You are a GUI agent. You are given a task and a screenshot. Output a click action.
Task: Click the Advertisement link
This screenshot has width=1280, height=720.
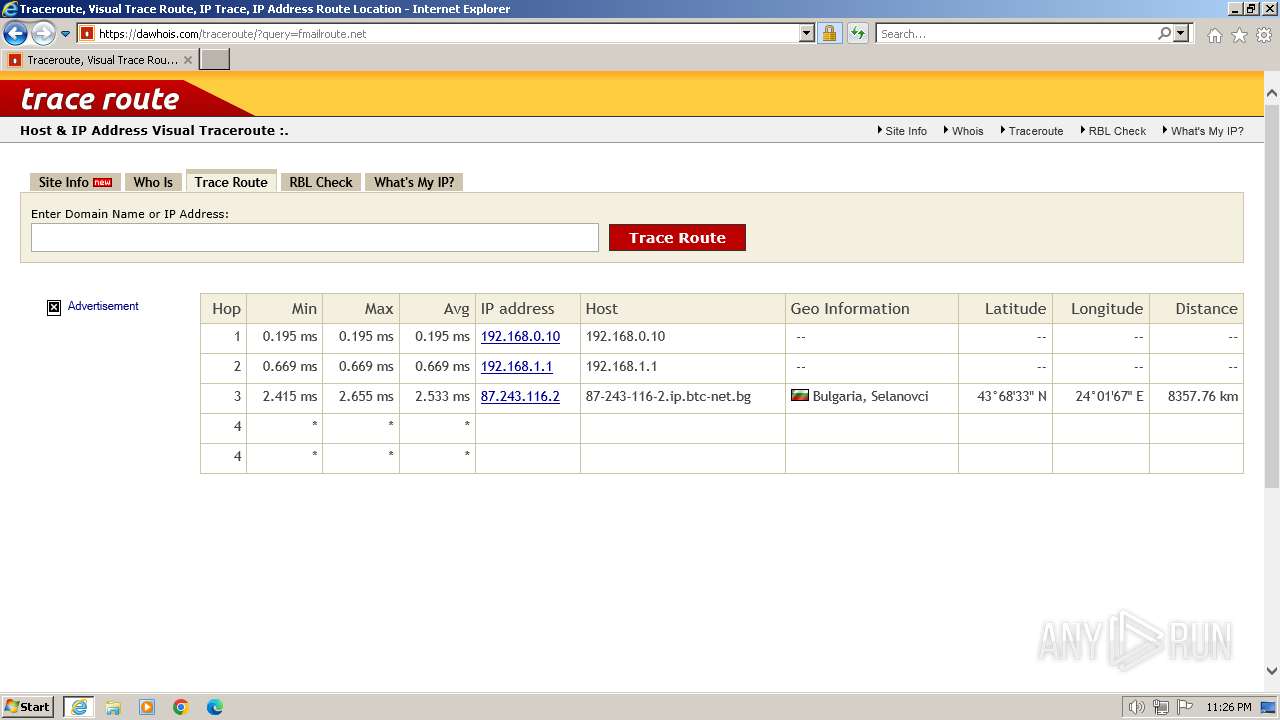coord(103,306)
